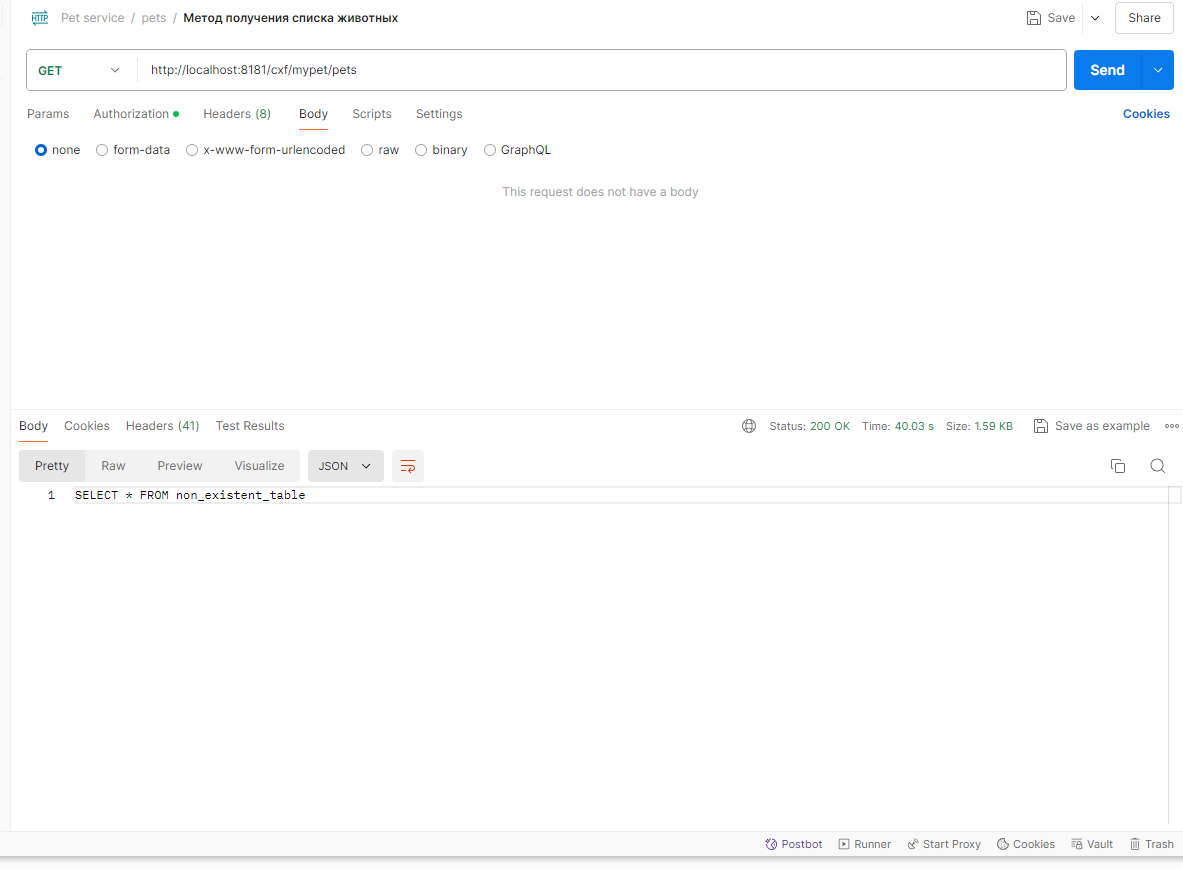Open Vault in the bottom status bar
This screenshot has width=1183, height=869.
tap(1091, 844)
